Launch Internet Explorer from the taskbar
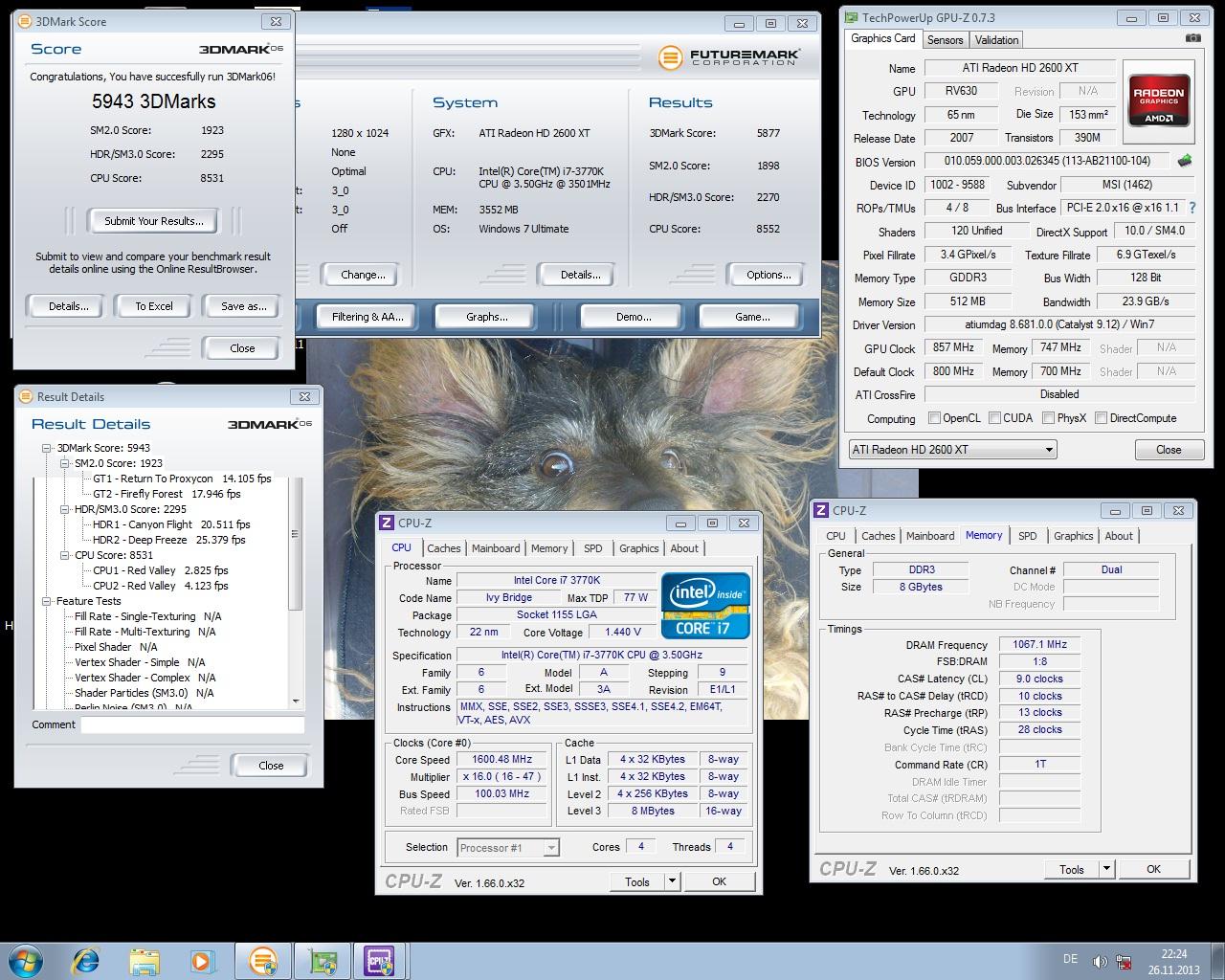1225x980 pixels. click(x=86, y=961)
